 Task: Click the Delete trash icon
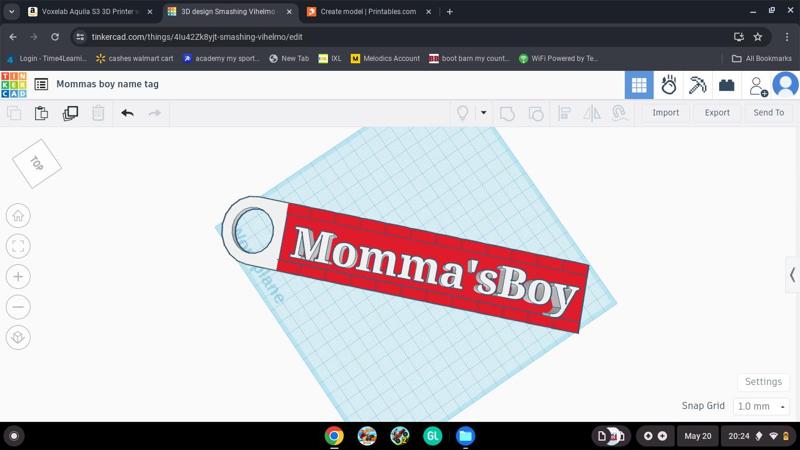[x=98, y=113]
